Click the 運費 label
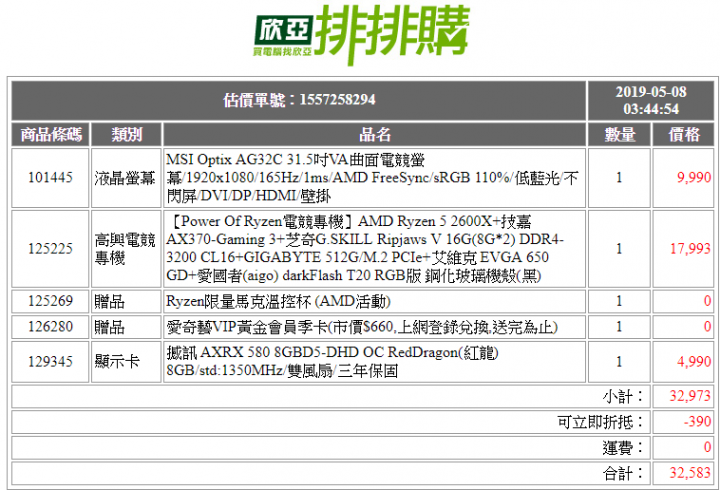The width and height of the screenshot is (720, 490). [624, 448]
